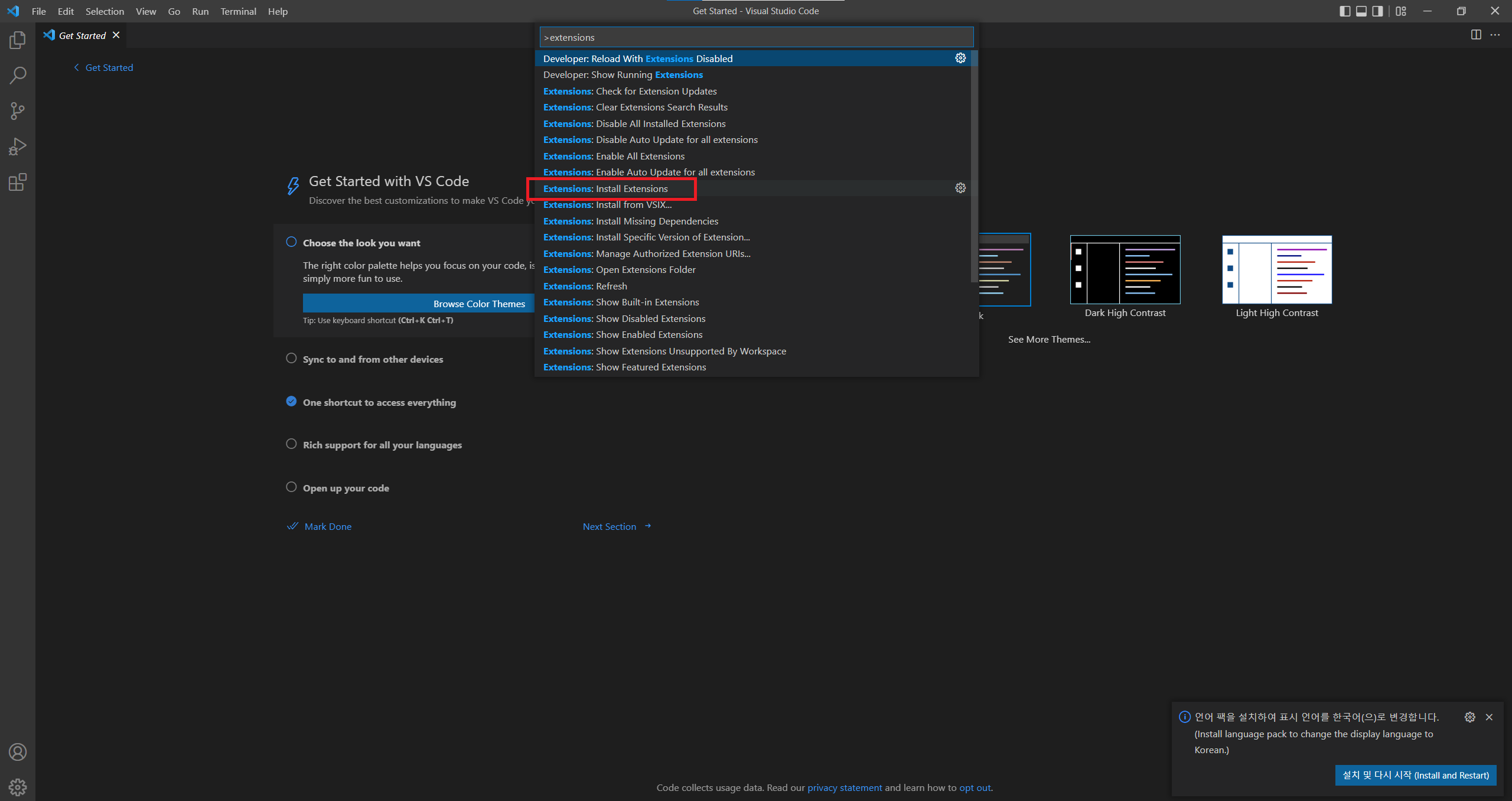This screenshot has width=1512, height=801.
Task: Toggle Panel layout icon in title bar
Action: (1361, 11)
